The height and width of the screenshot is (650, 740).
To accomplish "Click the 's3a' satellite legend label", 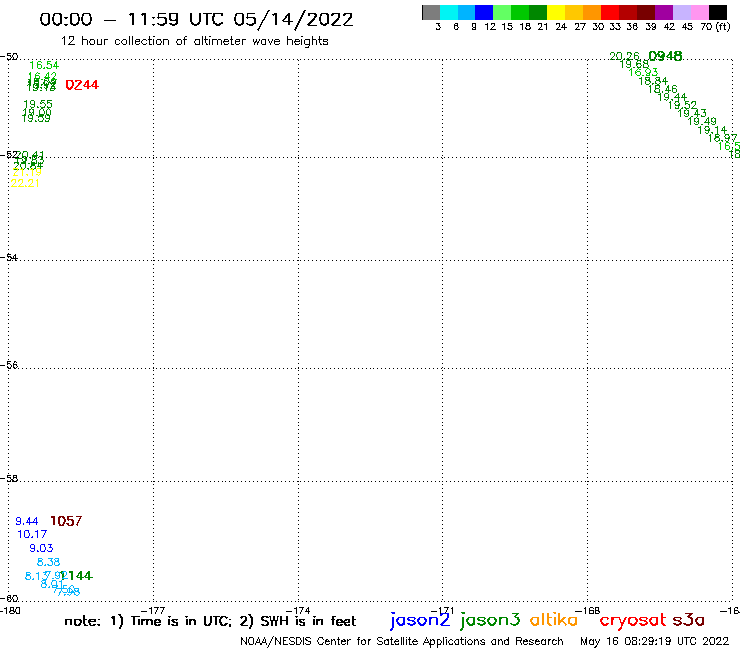I will pyautogui.click(x=689, y=620).
